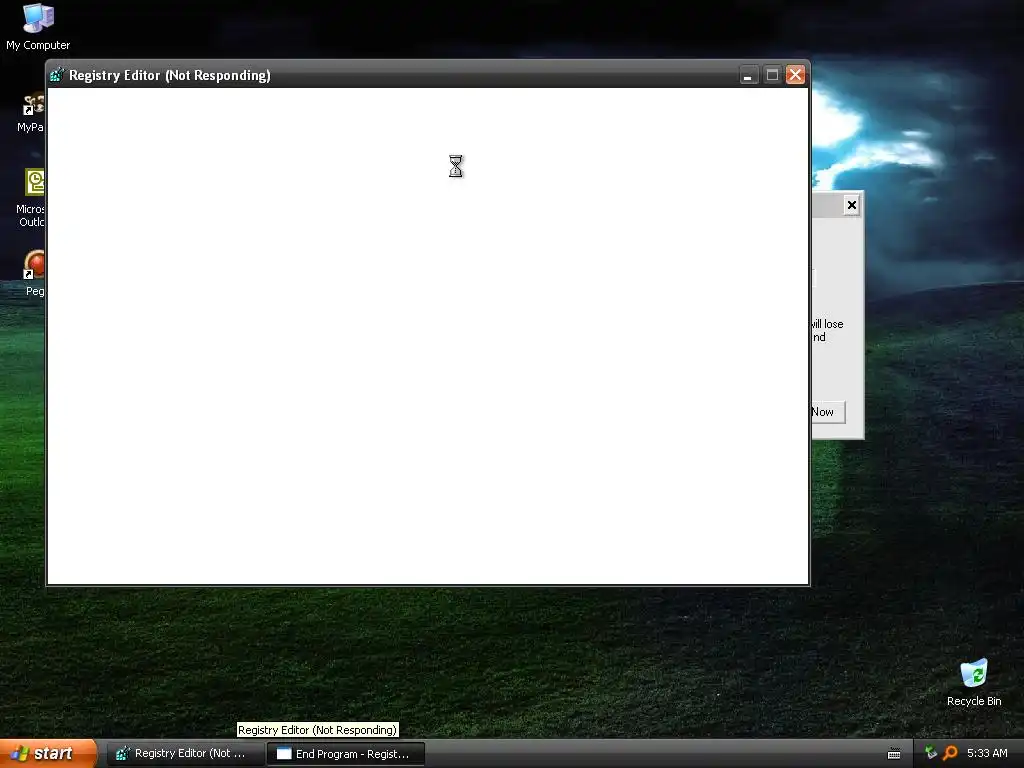
Task: Click the keyboard icon in taskbar
Action: pyautogui.click(x=894, y=754)
